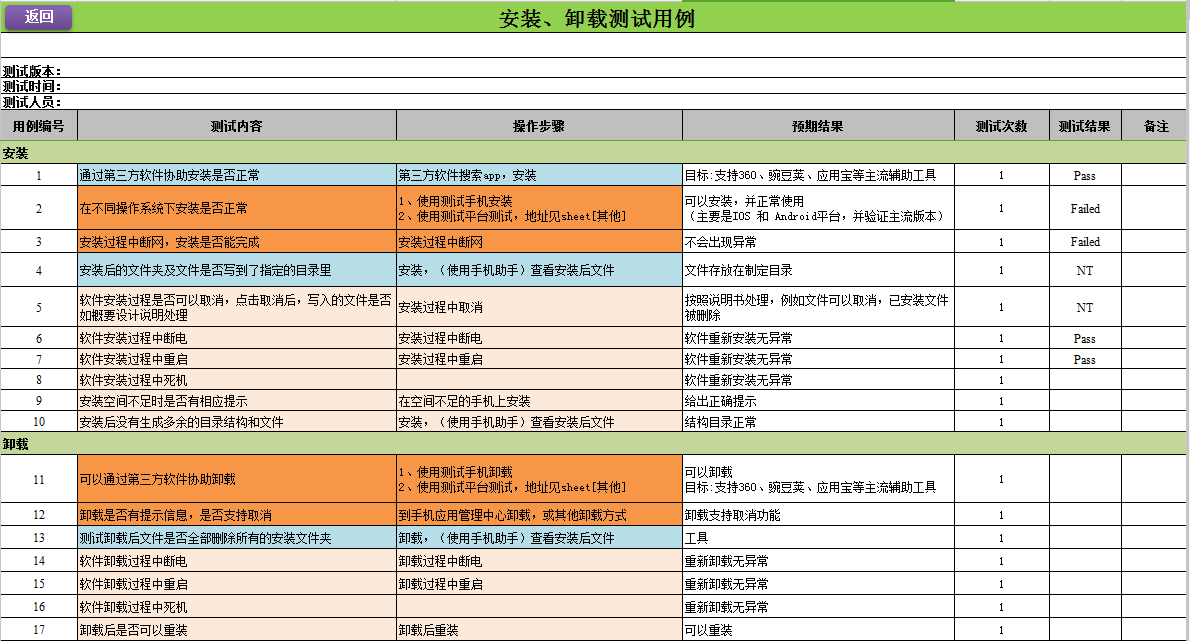Click the 测试内容 column header

tap(237, 126)
